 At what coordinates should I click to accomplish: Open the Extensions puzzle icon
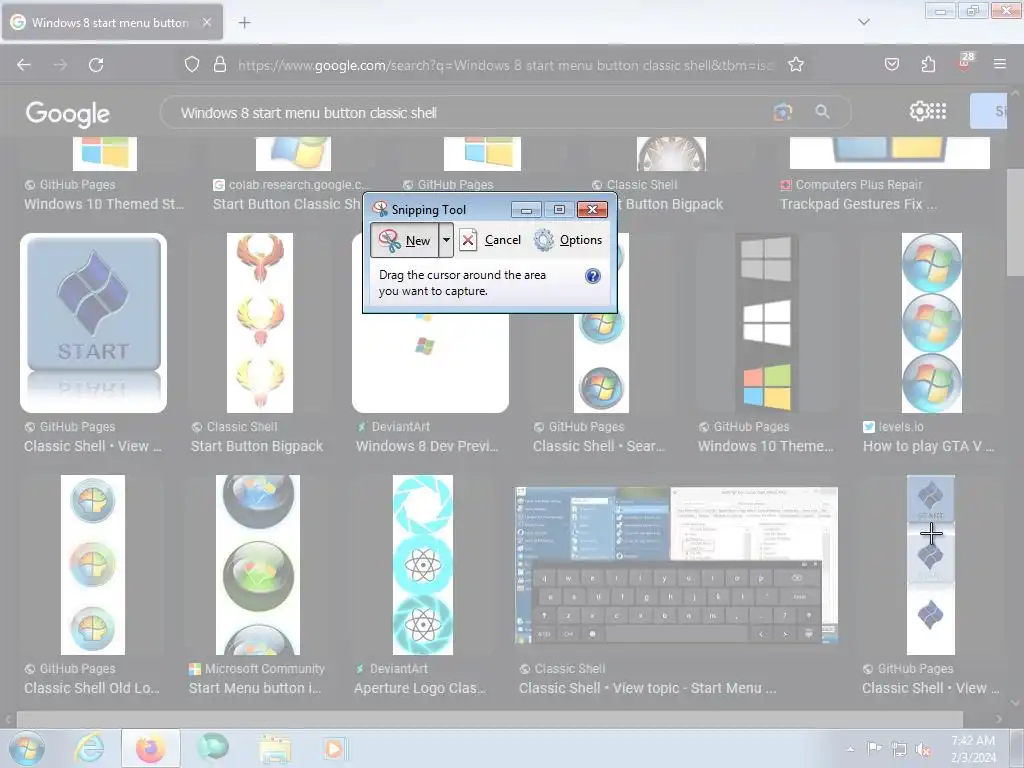[928, 64]
